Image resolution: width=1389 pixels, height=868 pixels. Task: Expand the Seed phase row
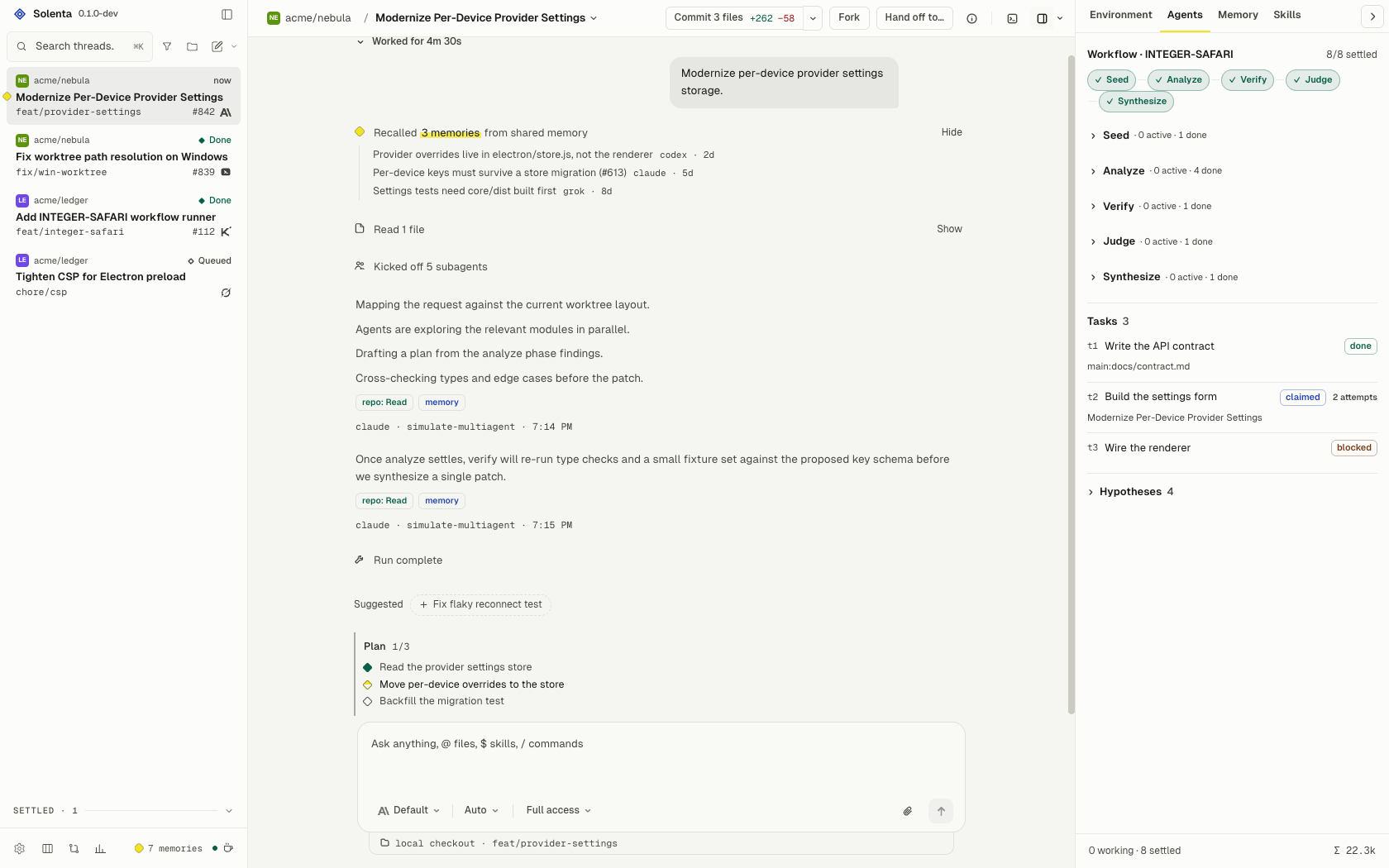[x=1232, y=136]
